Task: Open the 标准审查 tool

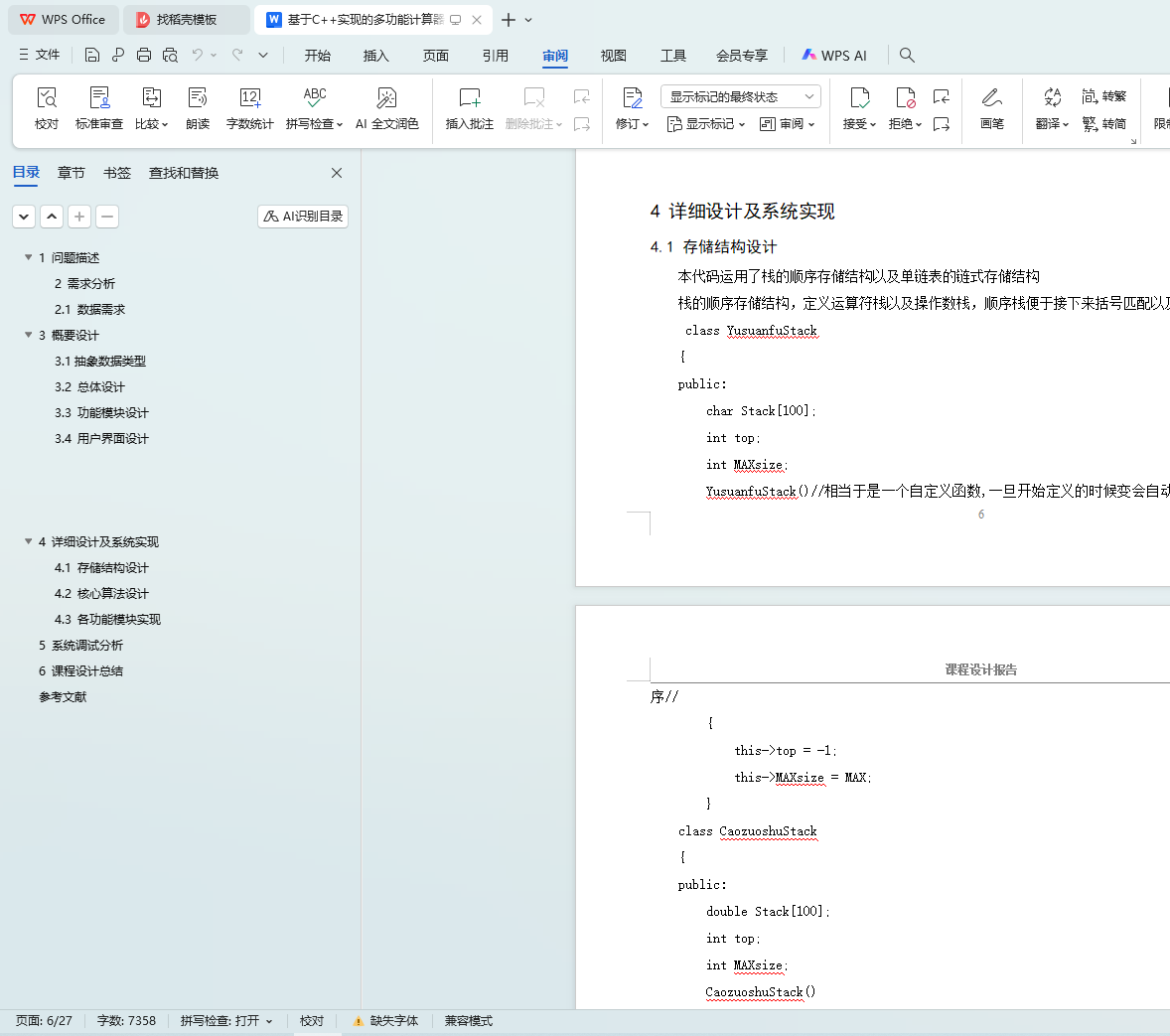Action: (99, 108)
